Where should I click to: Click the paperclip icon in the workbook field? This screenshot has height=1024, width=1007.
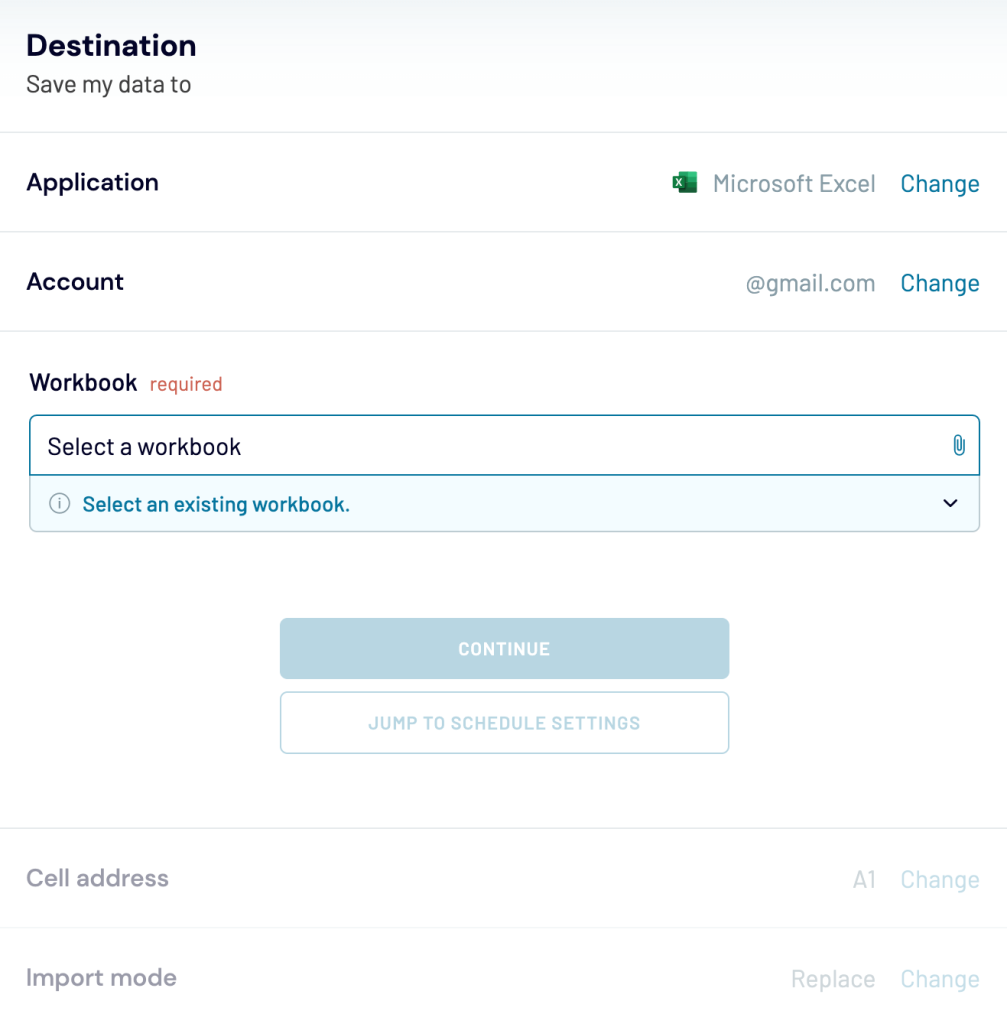tap(958, 446)
